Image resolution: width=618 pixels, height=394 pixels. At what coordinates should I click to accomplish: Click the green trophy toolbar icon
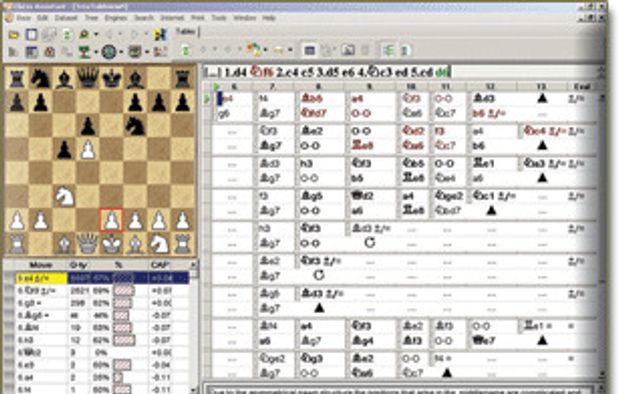85,52
